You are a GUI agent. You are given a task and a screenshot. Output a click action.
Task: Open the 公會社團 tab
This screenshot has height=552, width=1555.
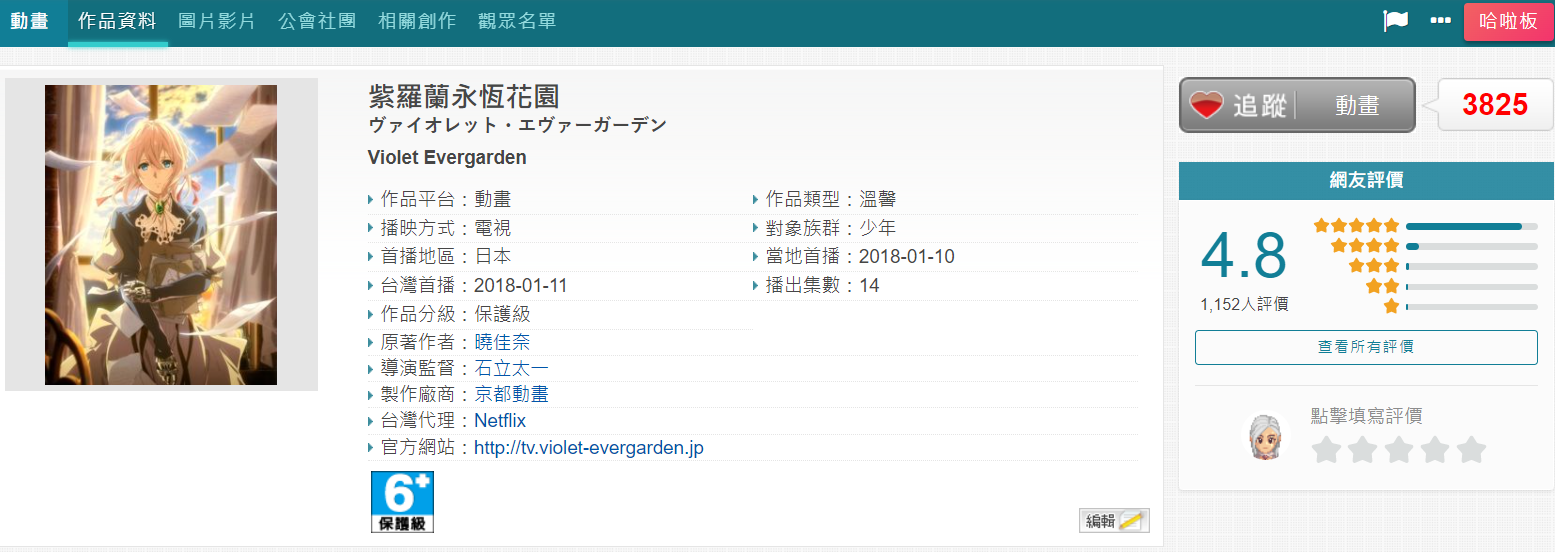[318, 21]
